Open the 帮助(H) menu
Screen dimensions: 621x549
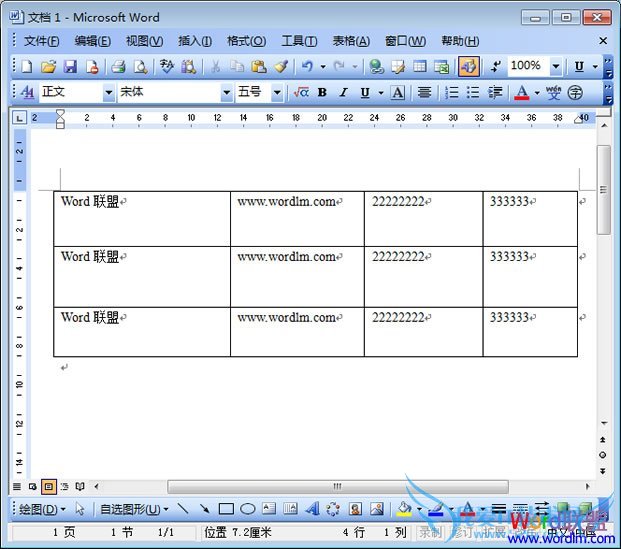[x=460, y=41]
